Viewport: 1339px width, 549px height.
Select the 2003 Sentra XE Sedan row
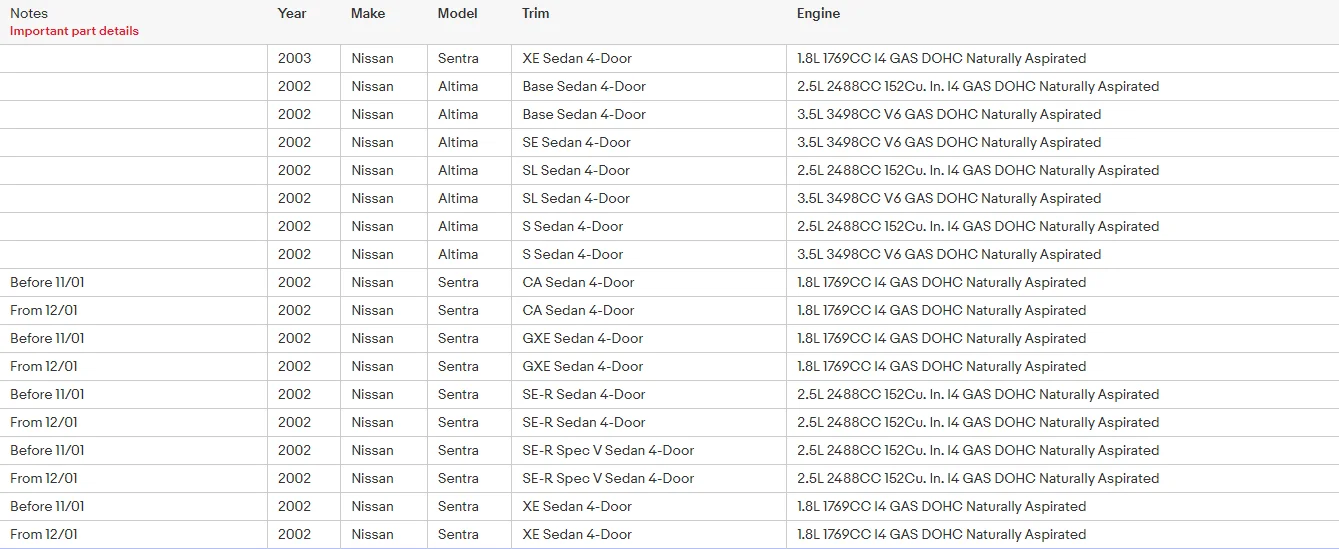[x=669, y=58]
